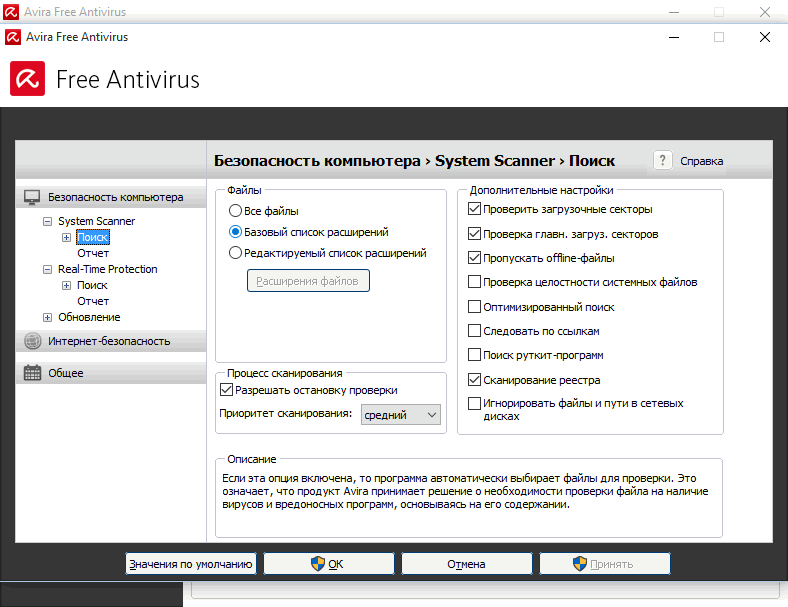Check Следовать по ссылкам option
The width and height of the screenshot is (788, 607).
click(474, 331)
